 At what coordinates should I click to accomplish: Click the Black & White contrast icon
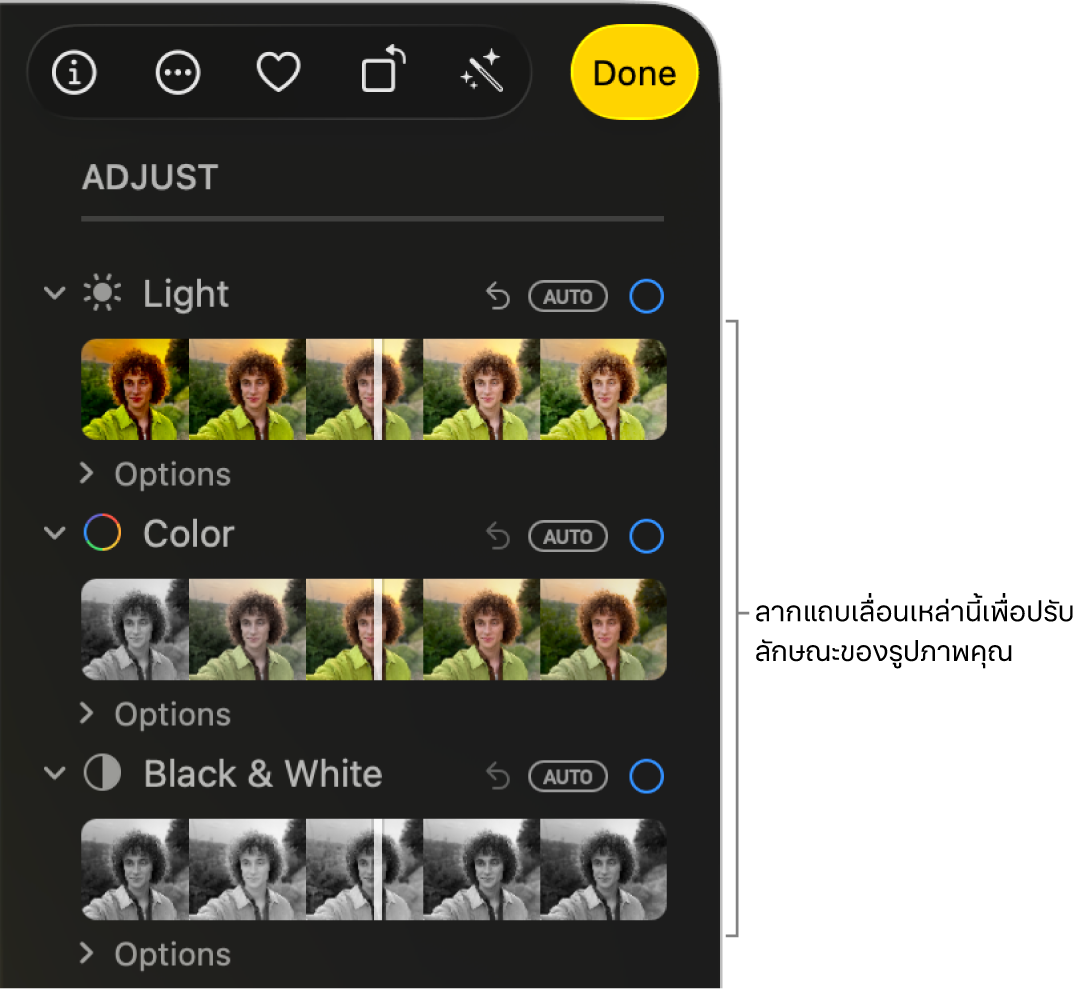[102, 773]
